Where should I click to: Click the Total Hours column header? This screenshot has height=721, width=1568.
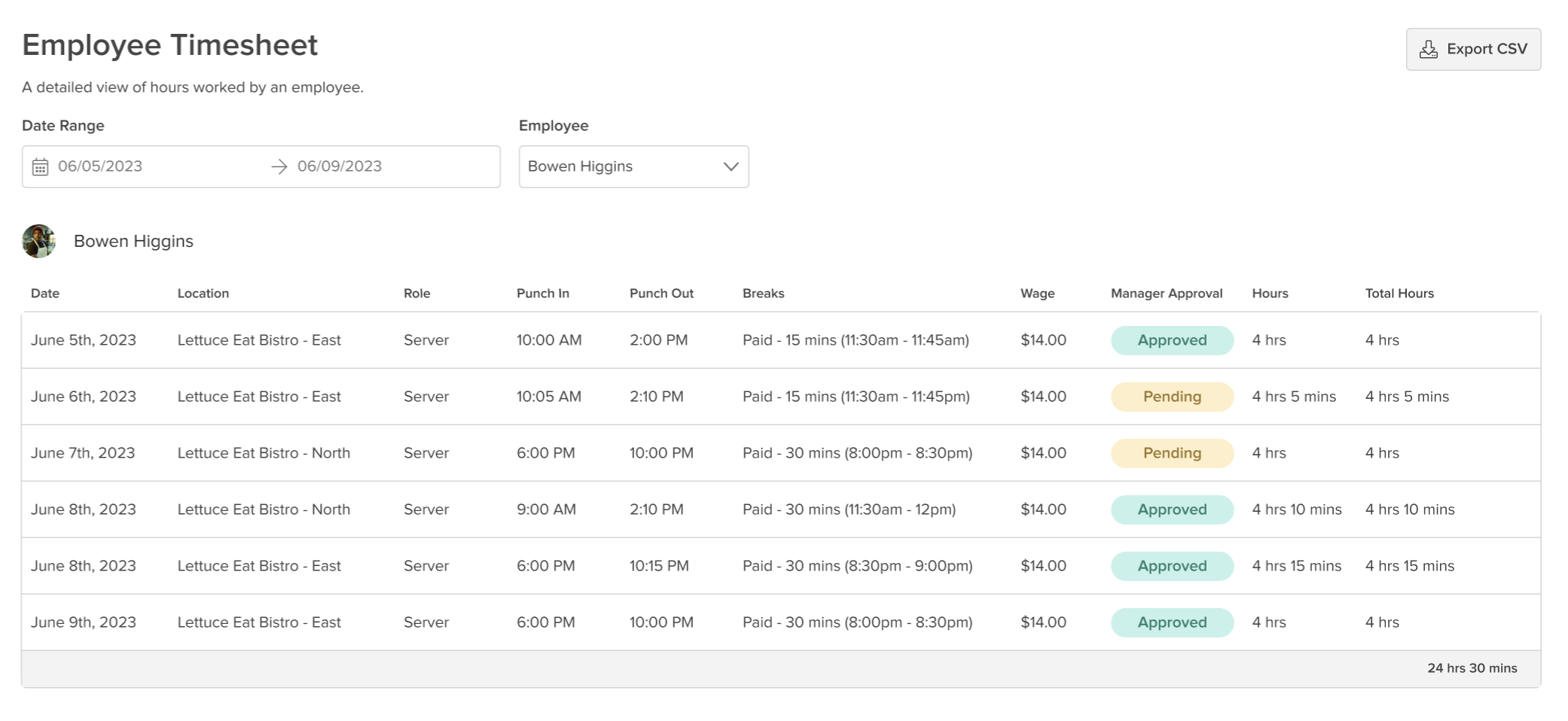click(1399, 294)
